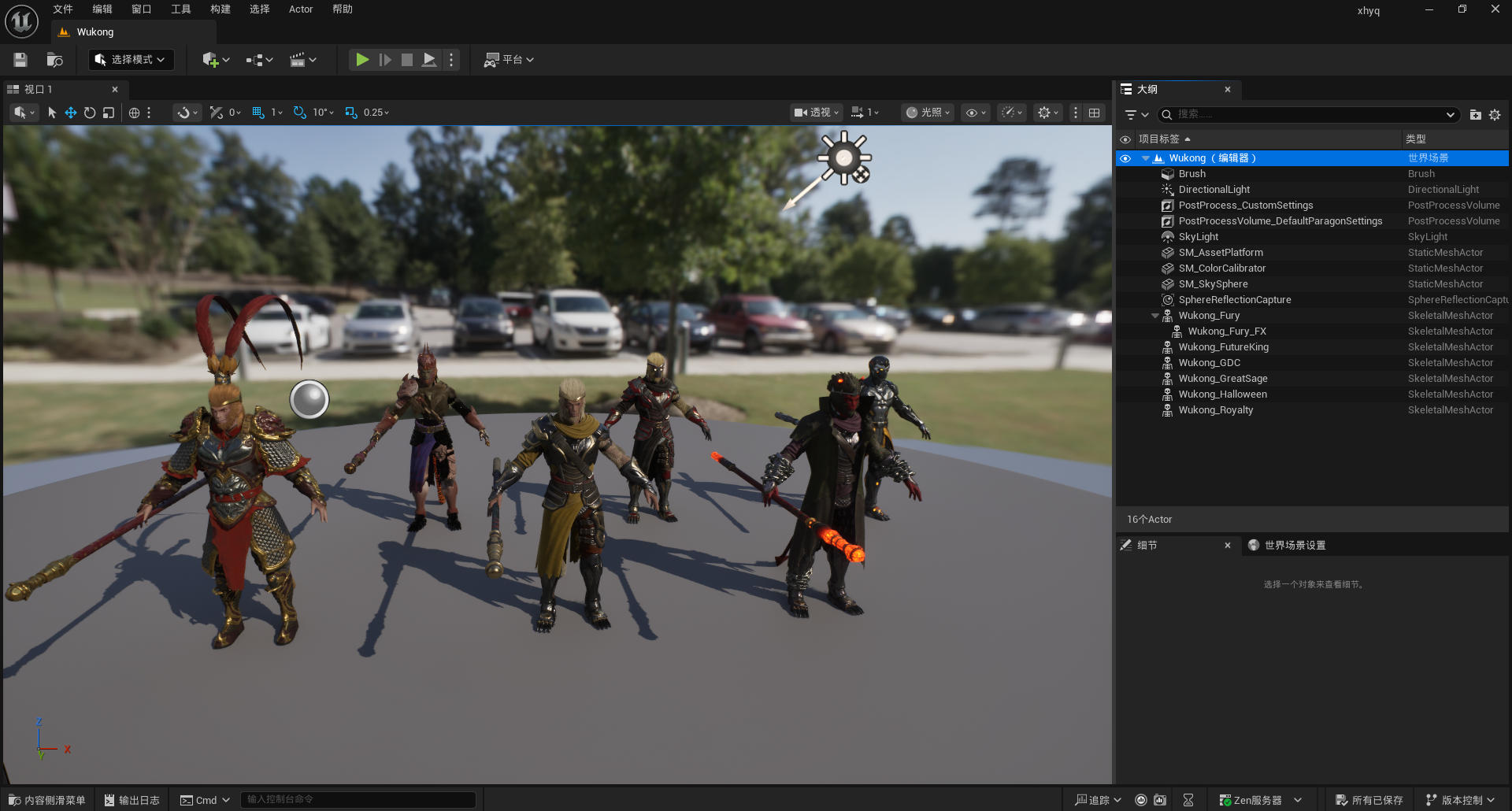Start Play in Editor with the green play button
Screen dimensions: 1512x811
(x=362, y=60)
